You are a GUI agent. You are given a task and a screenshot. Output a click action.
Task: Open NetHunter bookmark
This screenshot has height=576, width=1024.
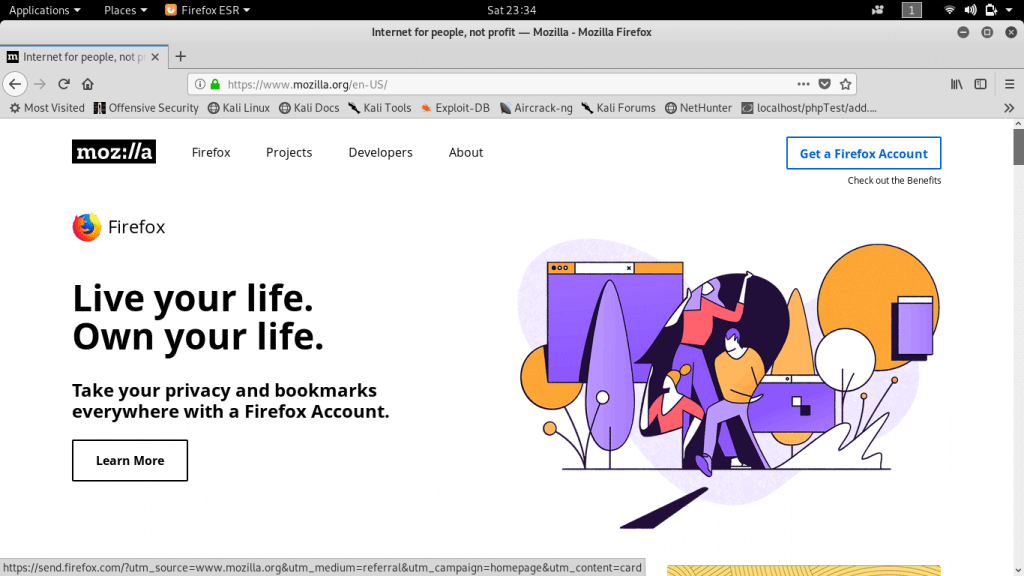(x=699, y=108)
